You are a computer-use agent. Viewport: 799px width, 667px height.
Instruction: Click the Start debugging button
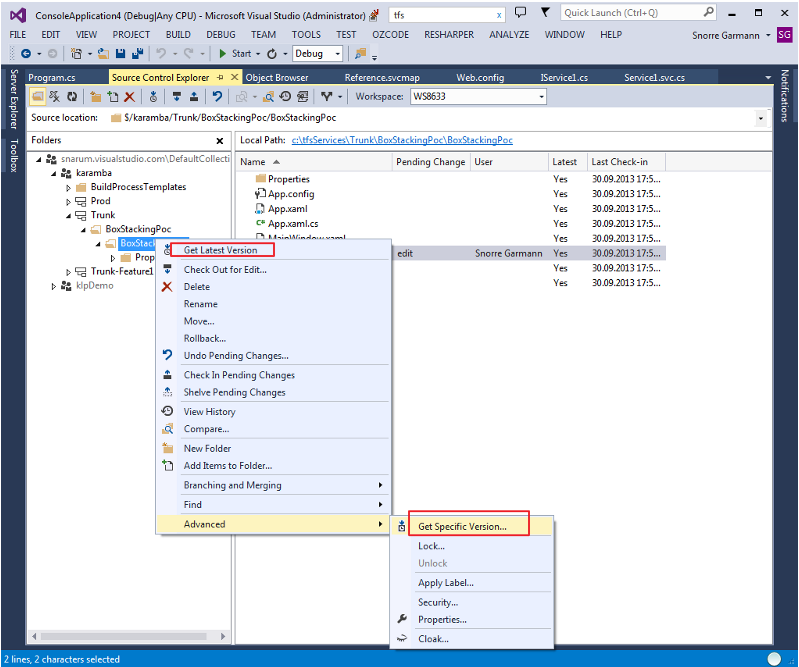(235, 54)
